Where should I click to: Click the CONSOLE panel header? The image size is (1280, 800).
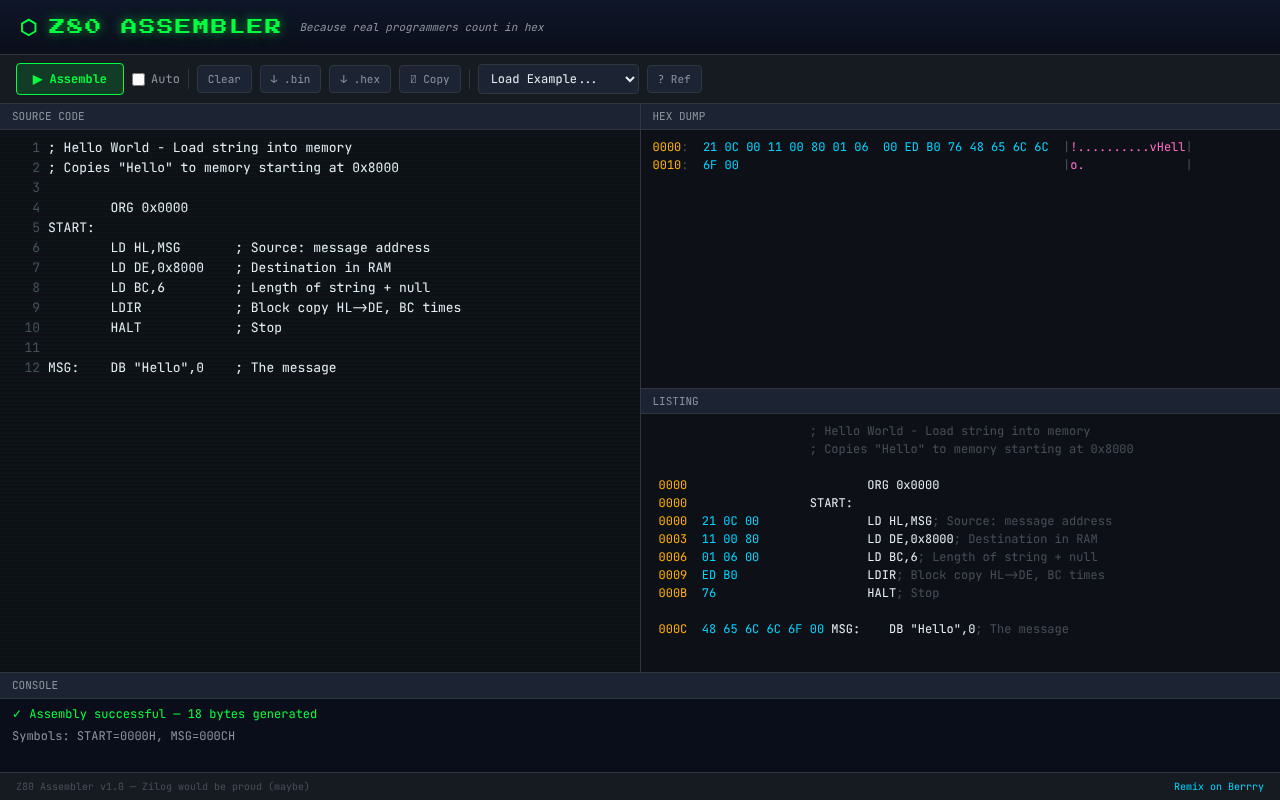coord(640,686)
